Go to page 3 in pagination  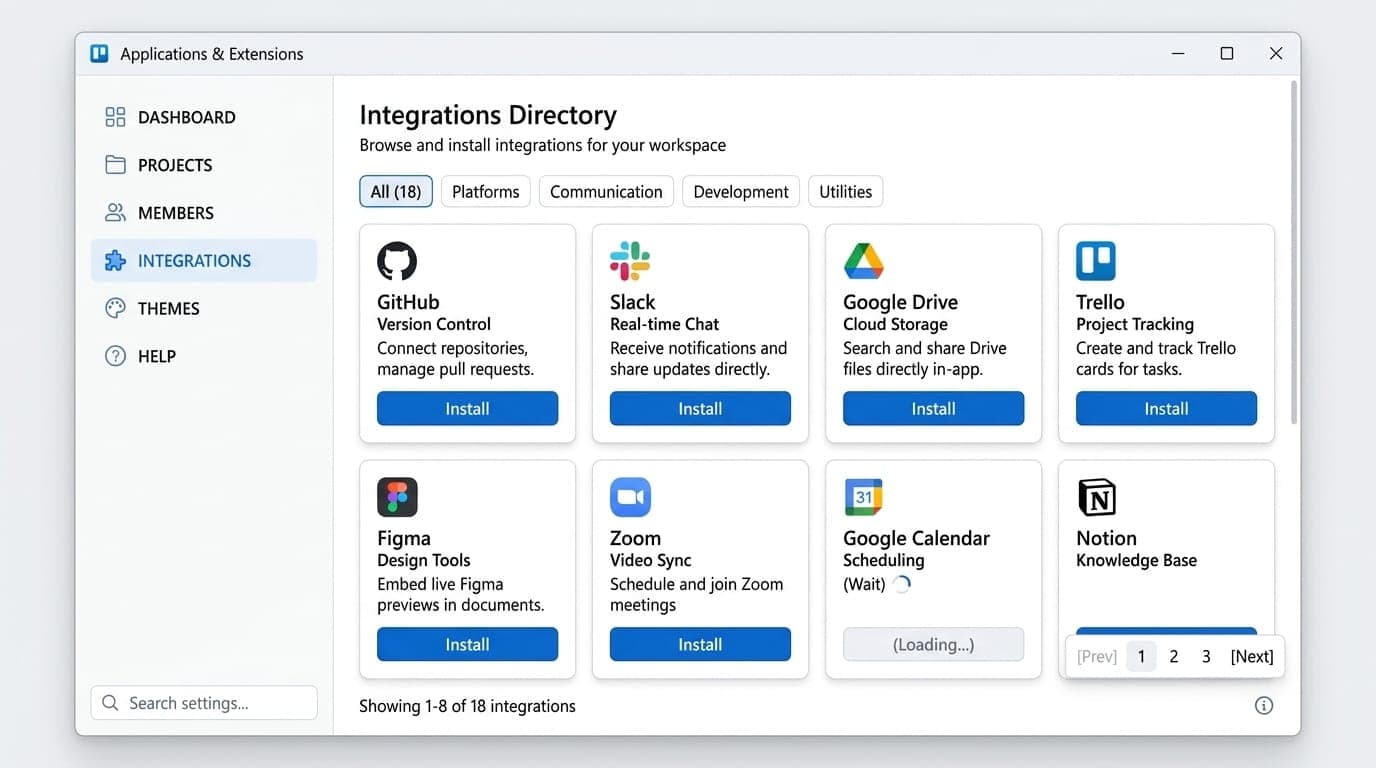point(1206,657)
